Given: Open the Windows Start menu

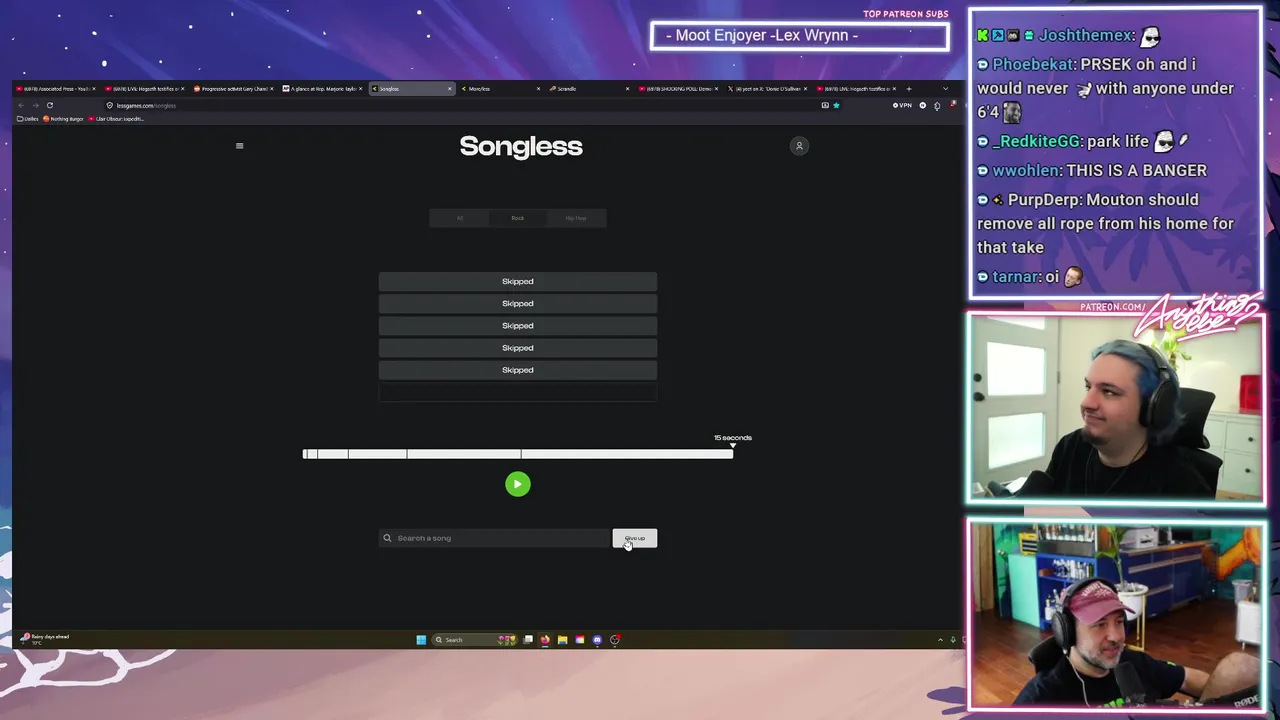Looking at the screenshot, I should 421,640.
